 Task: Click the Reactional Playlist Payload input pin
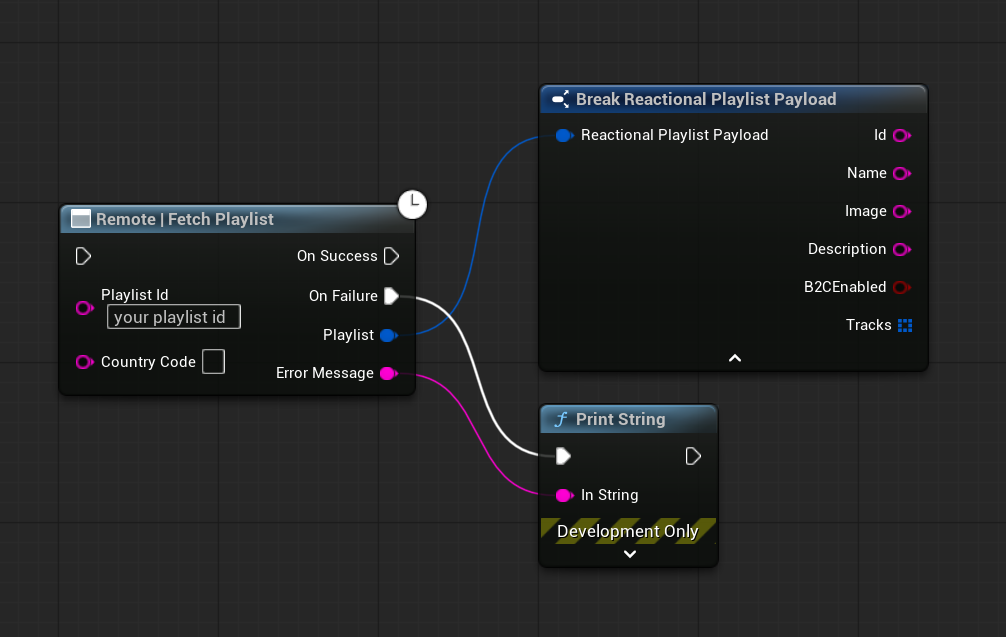click(563, 135)
